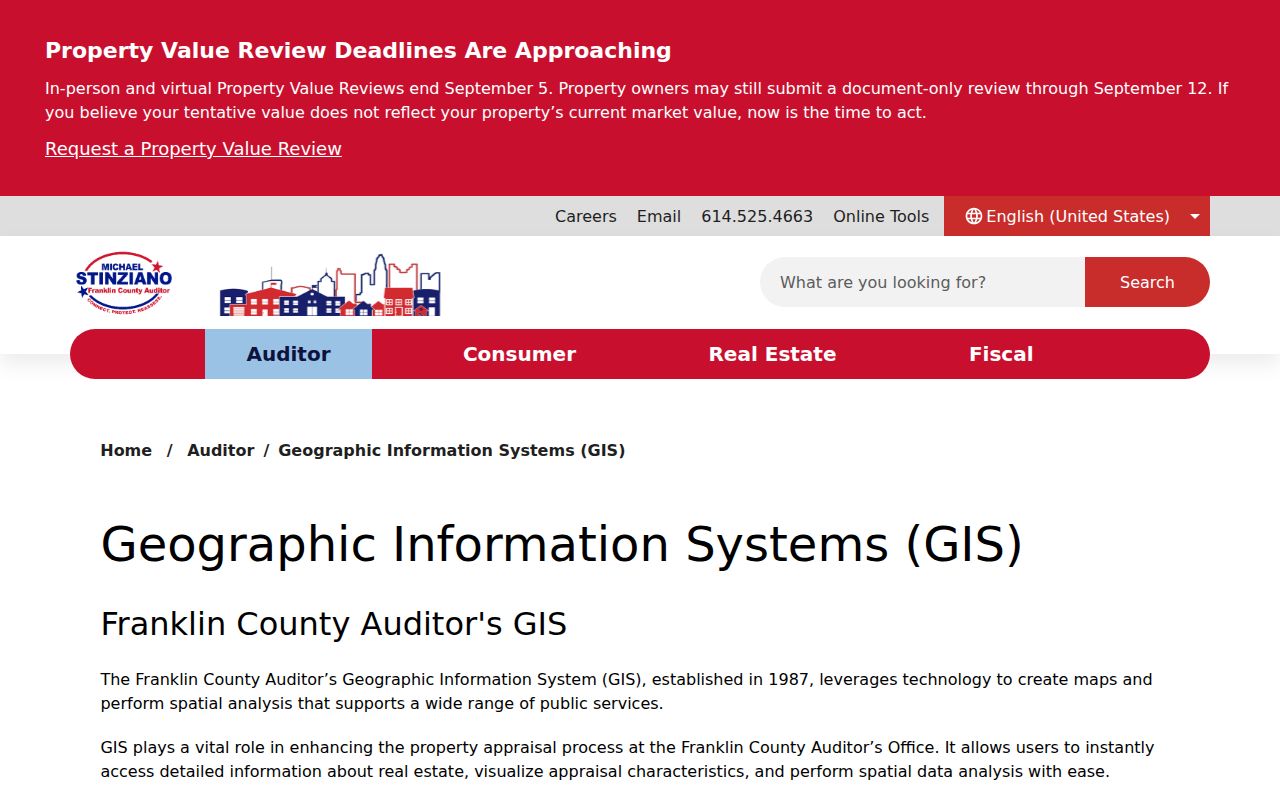Image resolution: width=1280 pixels, height=800 pixels.
Task: Click the 614.525.4663 phone number
Action: point(757,216)
